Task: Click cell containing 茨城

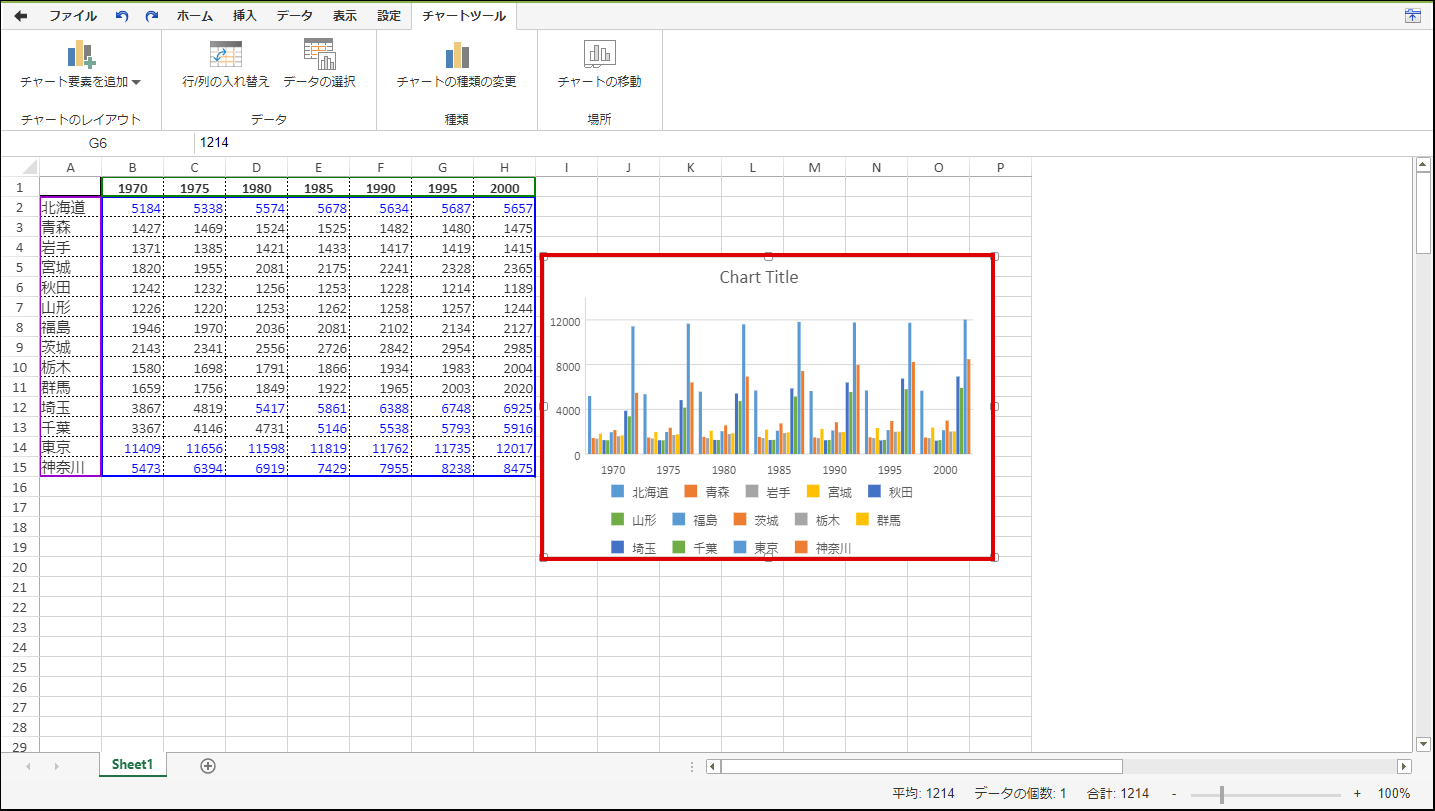Action: (70, 347)
